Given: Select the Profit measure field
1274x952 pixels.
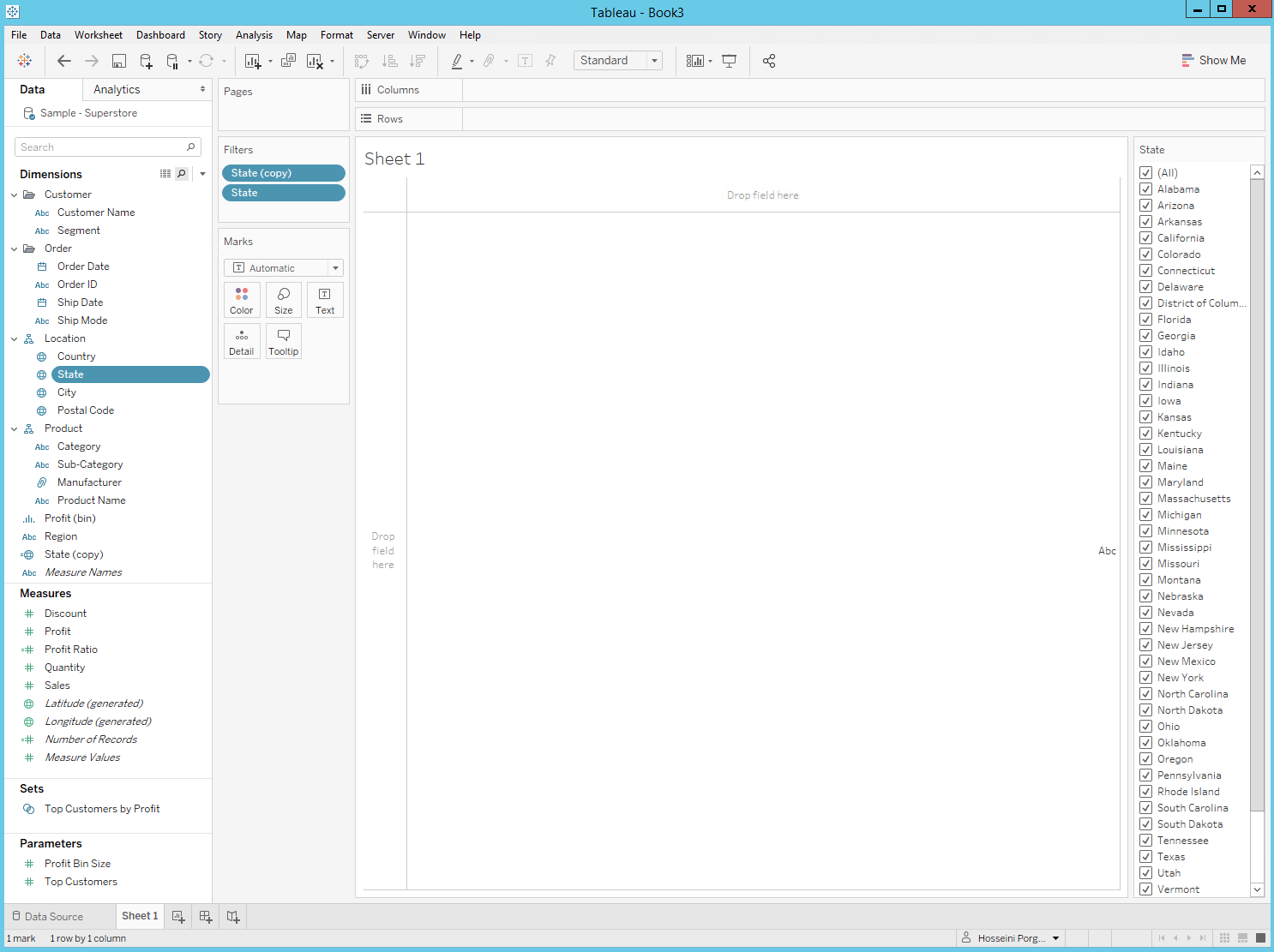Looking at the screenshot, I should point(57,632).
